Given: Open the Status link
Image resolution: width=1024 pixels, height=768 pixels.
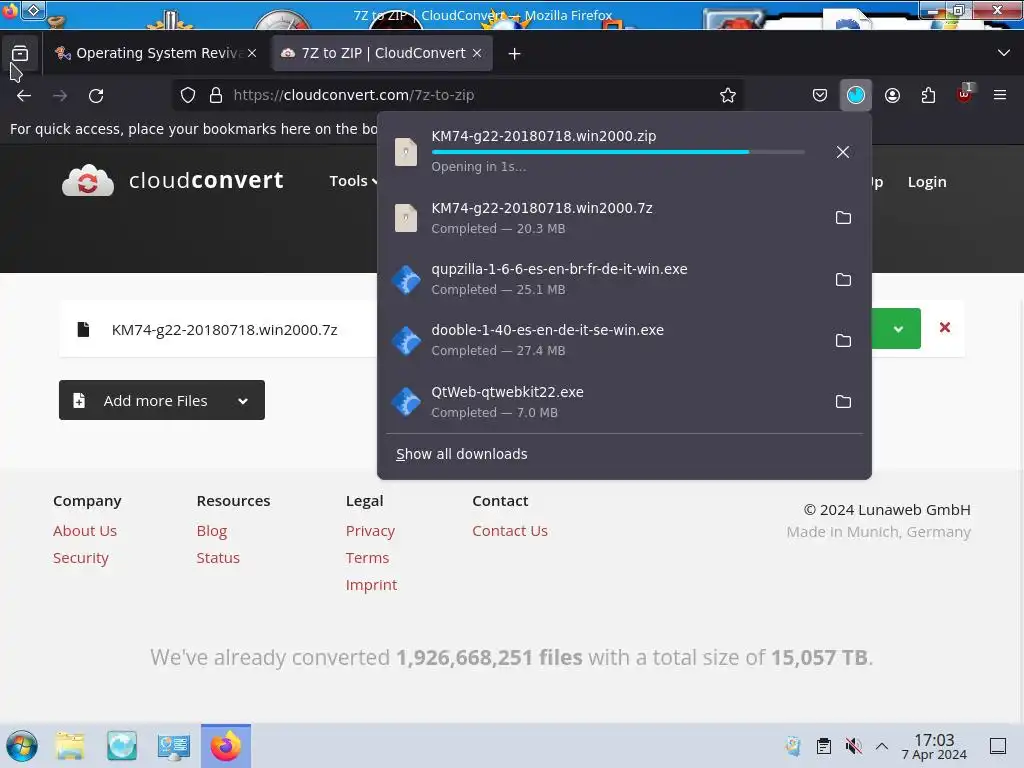Looking at the screenshot, I should tap(218, 558).
